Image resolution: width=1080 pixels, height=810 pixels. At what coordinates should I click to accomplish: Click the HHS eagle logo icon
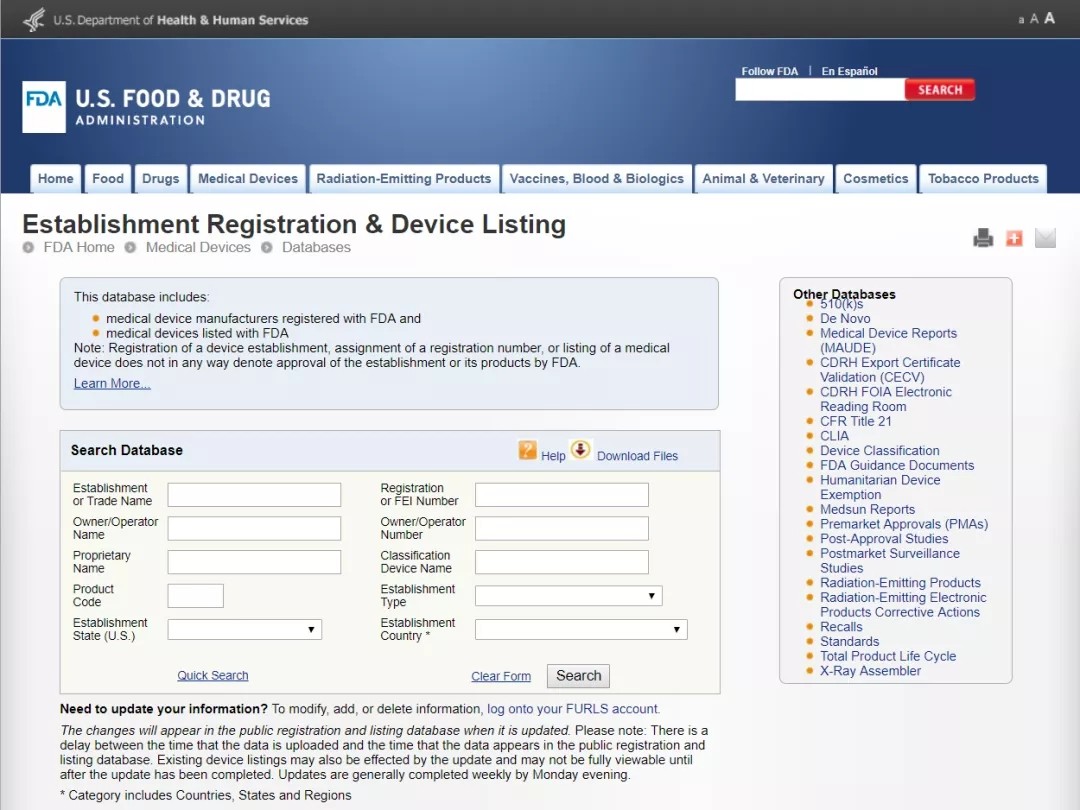click(34, 19)
